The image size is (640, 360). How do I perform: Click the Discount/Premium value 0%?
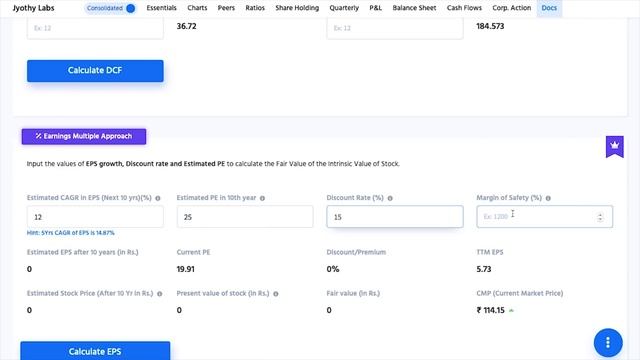pos(333,269)
